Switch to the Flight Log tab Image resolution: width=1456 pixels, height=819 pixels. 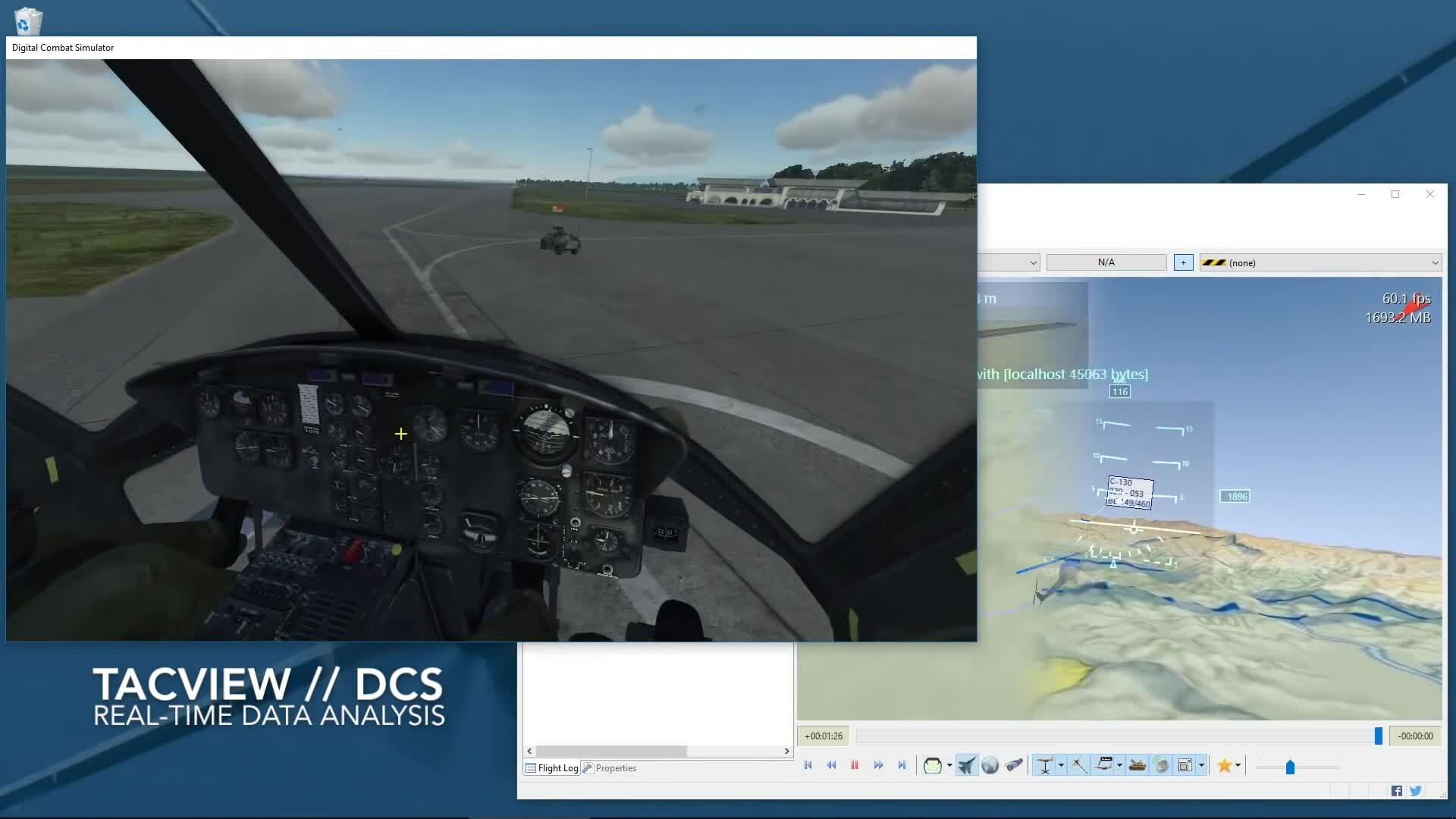(551, 768)
